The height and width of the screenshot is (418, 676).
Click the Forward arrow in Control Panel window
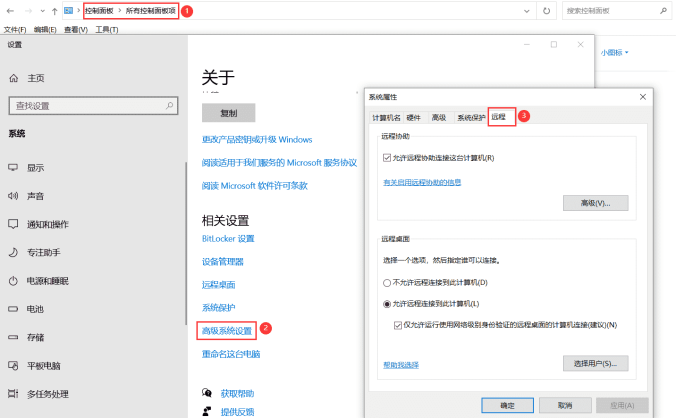(28, 11)
